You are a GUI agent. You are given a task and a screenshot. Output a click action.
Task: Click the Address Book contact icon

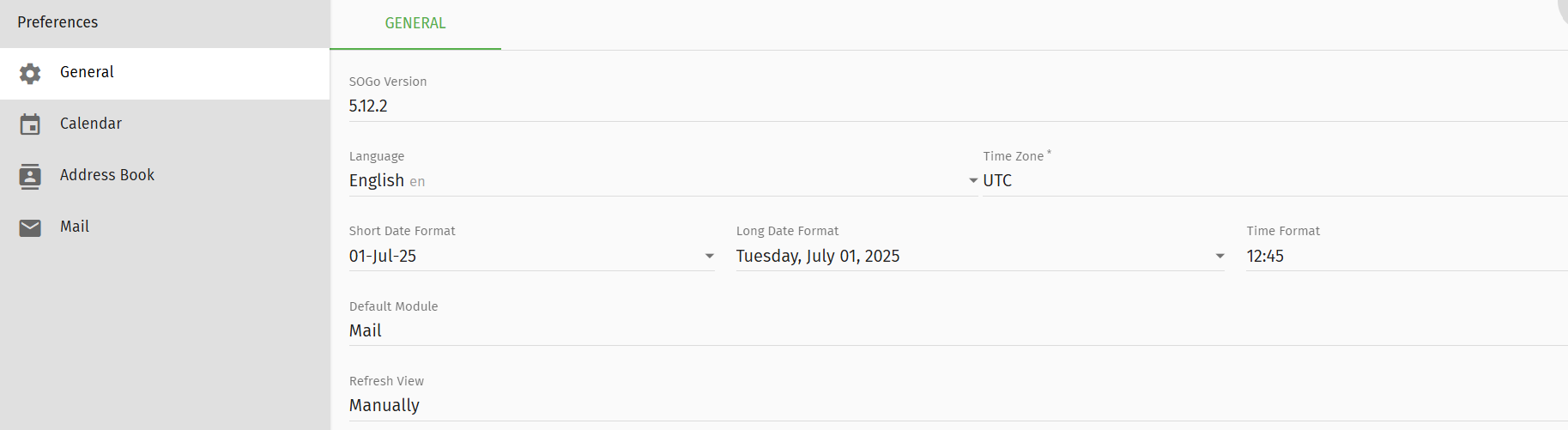click(30, 176)
